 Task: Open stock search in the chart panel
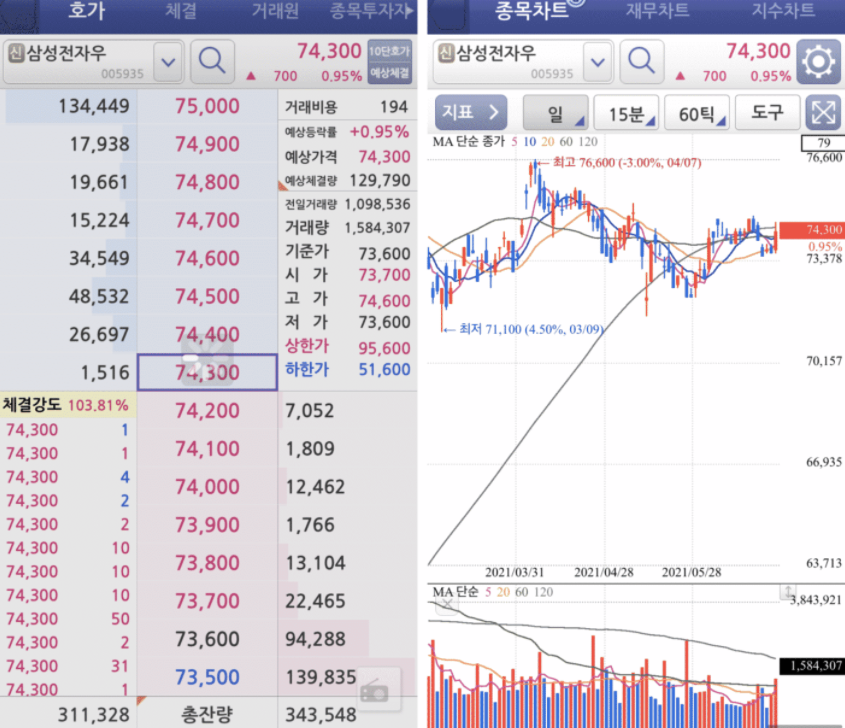coord(641,62)
